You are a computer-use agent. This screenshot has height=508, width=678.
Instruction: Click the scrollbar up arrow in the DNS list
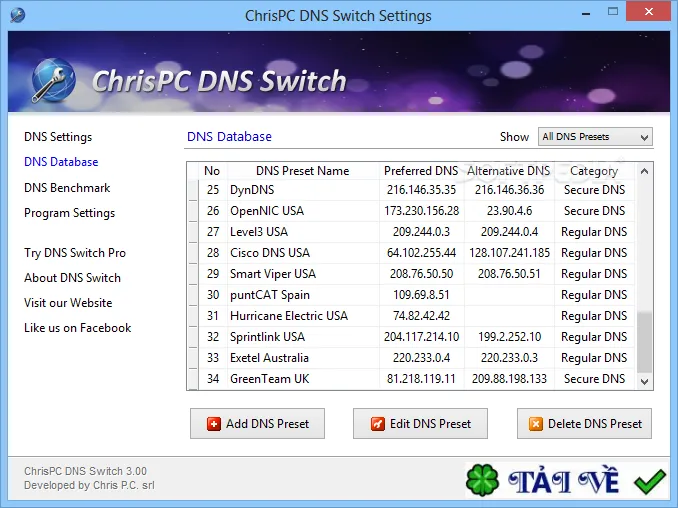pyautogui.click(x=644, y=171)
